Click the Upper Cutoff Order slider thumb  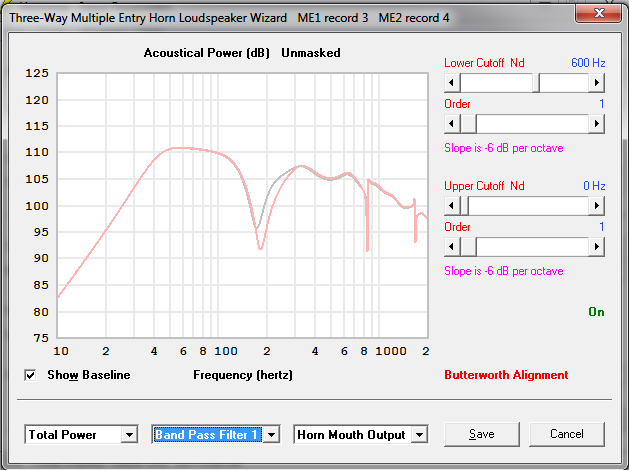[468, 246]
